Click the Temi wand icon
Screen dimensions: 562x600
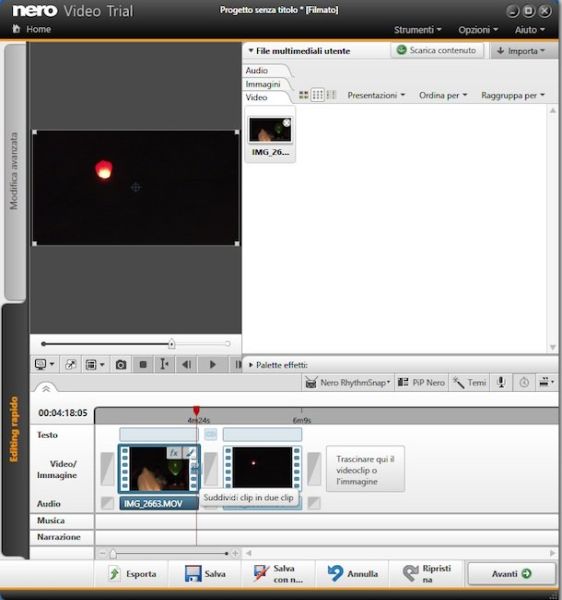coord(458,382)
